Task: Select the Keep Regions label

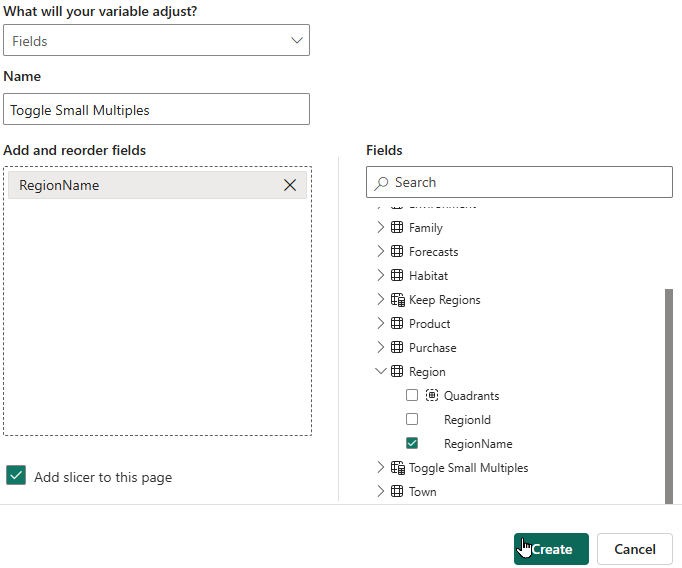Action: pyautogui.click(x=445, y=300)
